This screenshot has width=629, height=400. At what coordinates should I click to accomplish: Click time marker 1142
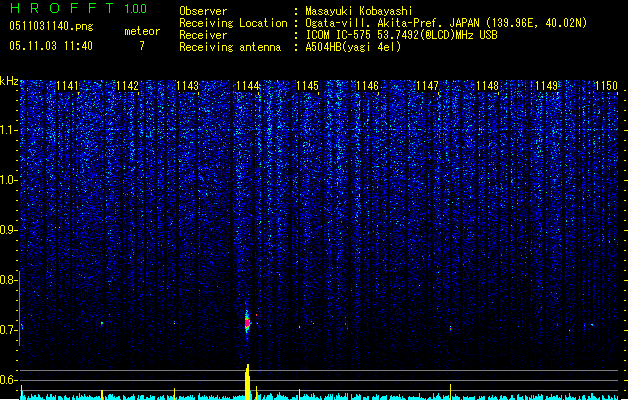point(127,86)
